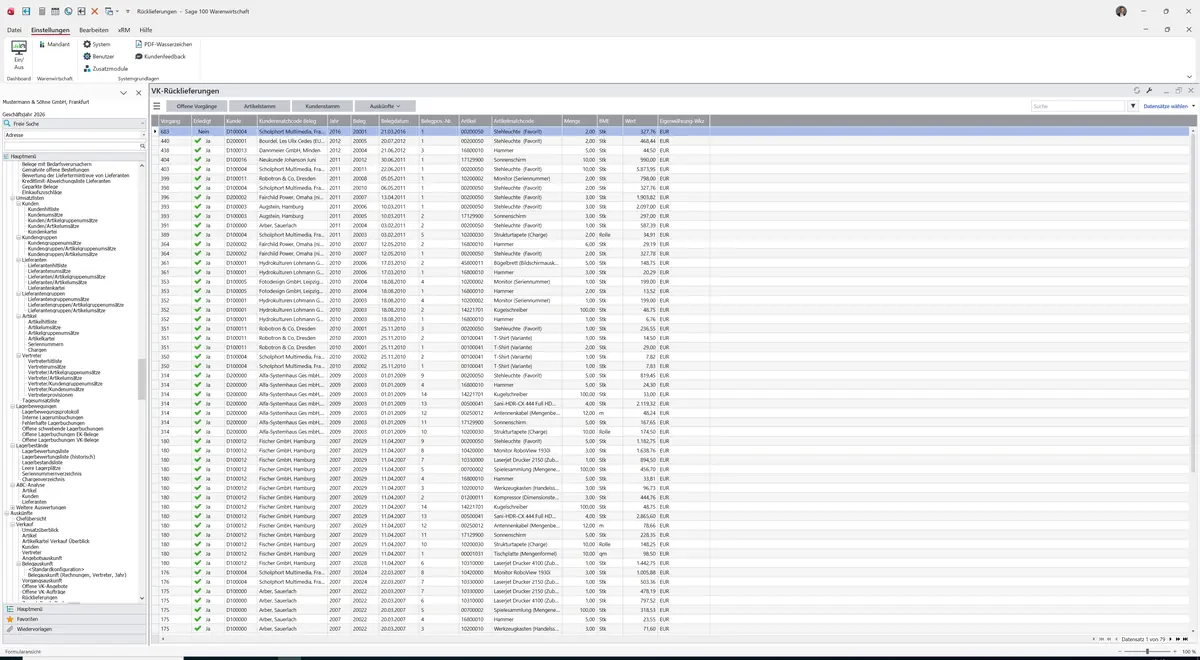This screenshot has width=1200, height=660.
Task: Open the user profile avatar
Action: click(x=1121, y=11)
